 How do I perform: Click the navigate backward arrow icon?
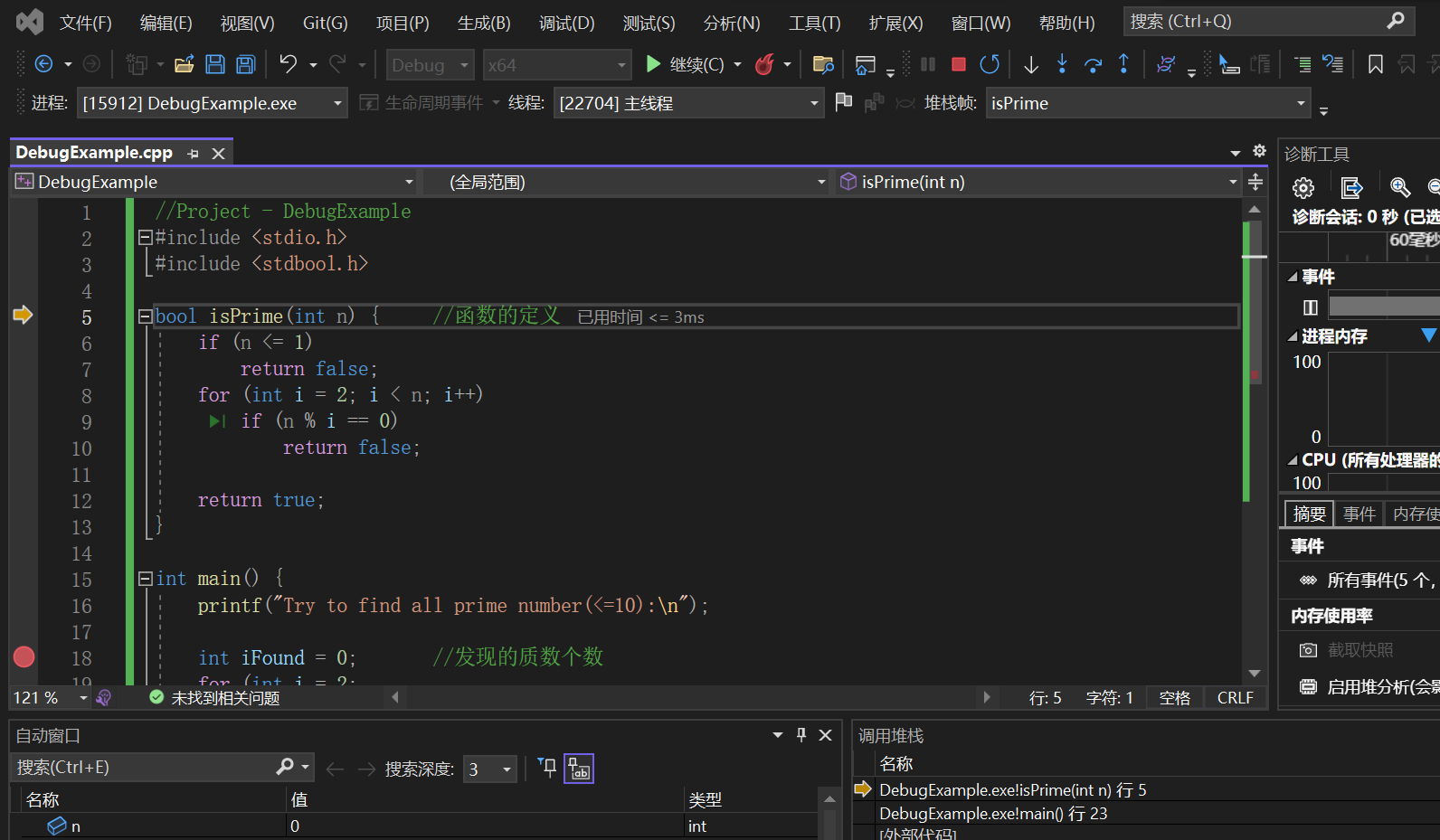pyautogui.click(x=43, y=64)
